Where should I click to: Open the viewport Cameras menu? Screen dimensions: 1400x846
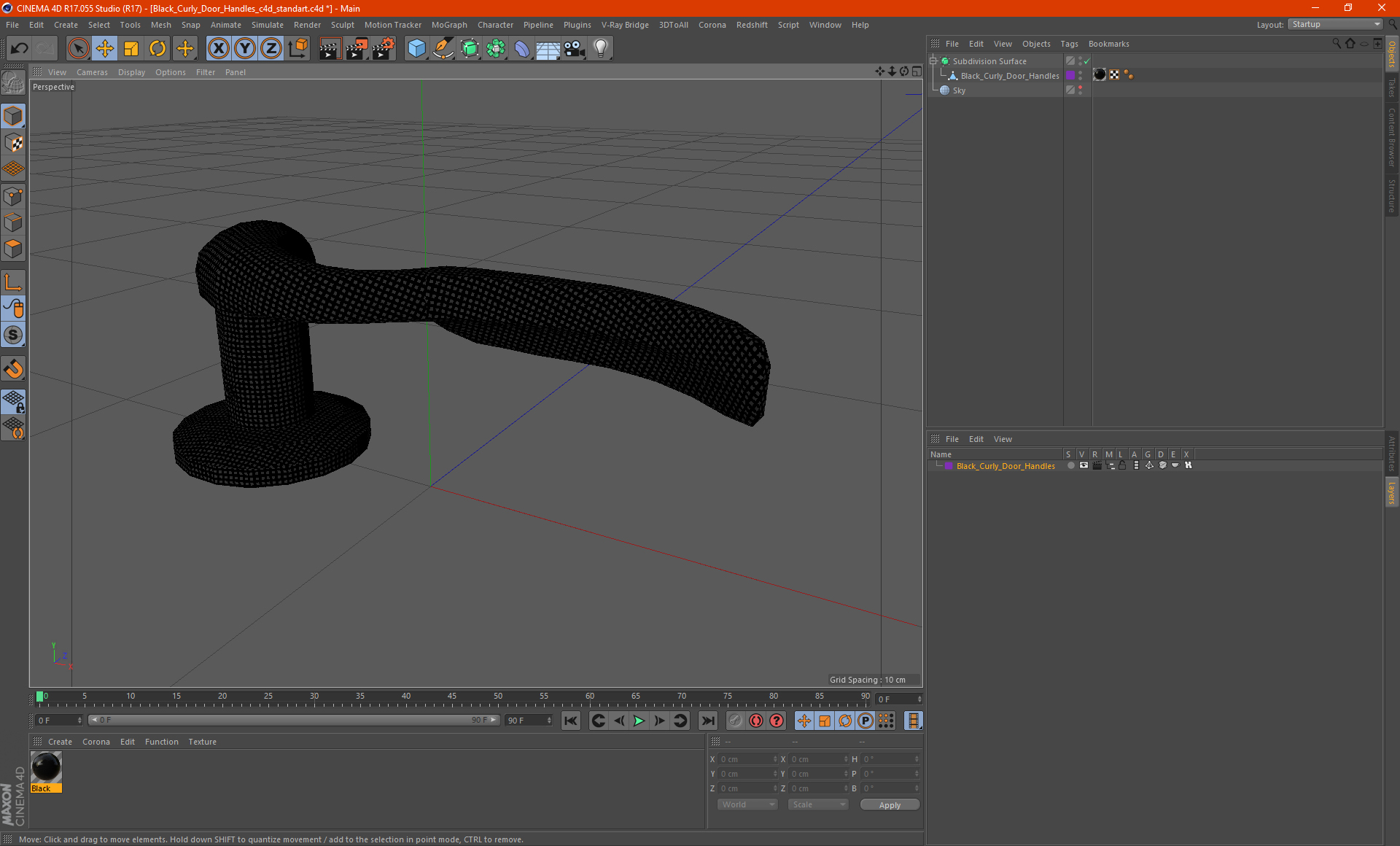(x=92, y=72)
